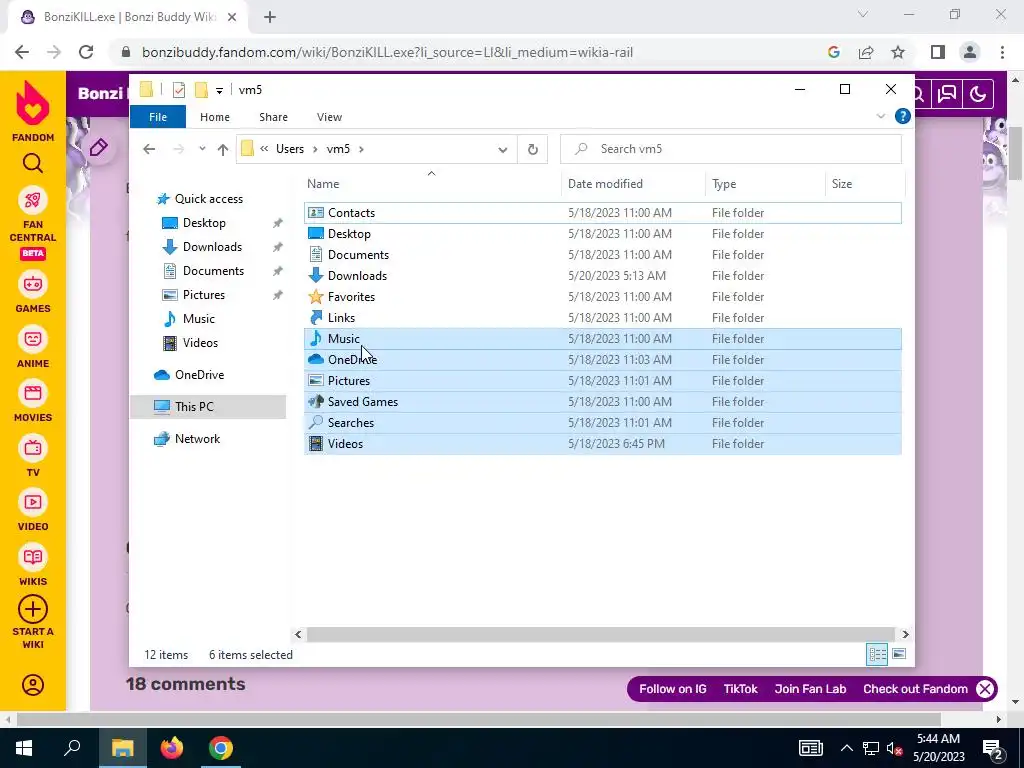Select the Videos film icon in file list
1024x768 pixels.
tap(315, 443)
